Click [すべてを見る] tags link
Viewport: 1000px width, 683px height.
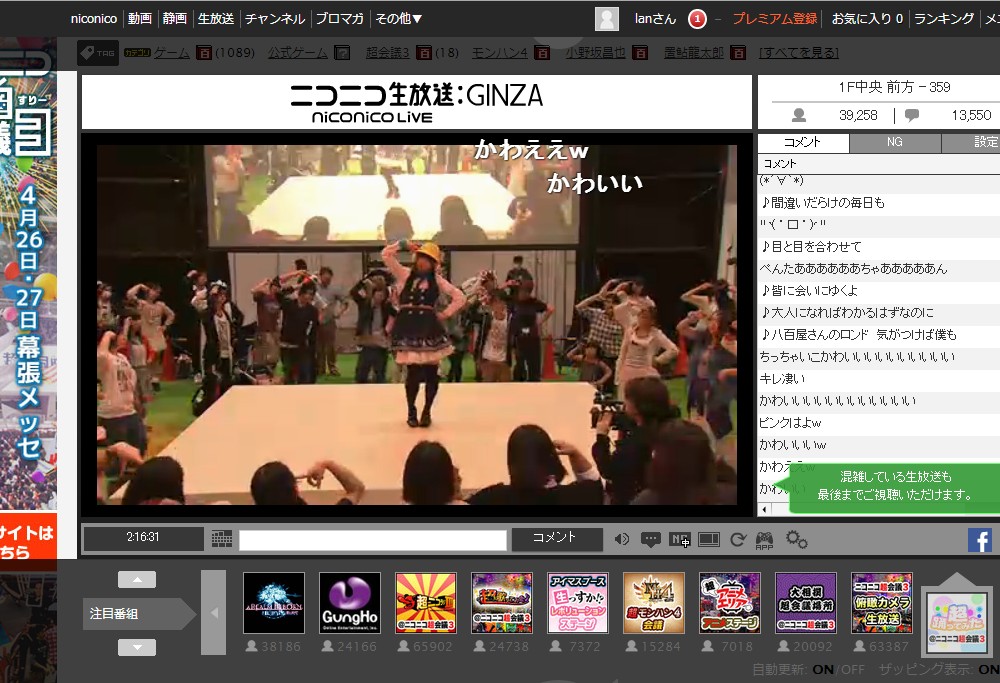[799, 53]
